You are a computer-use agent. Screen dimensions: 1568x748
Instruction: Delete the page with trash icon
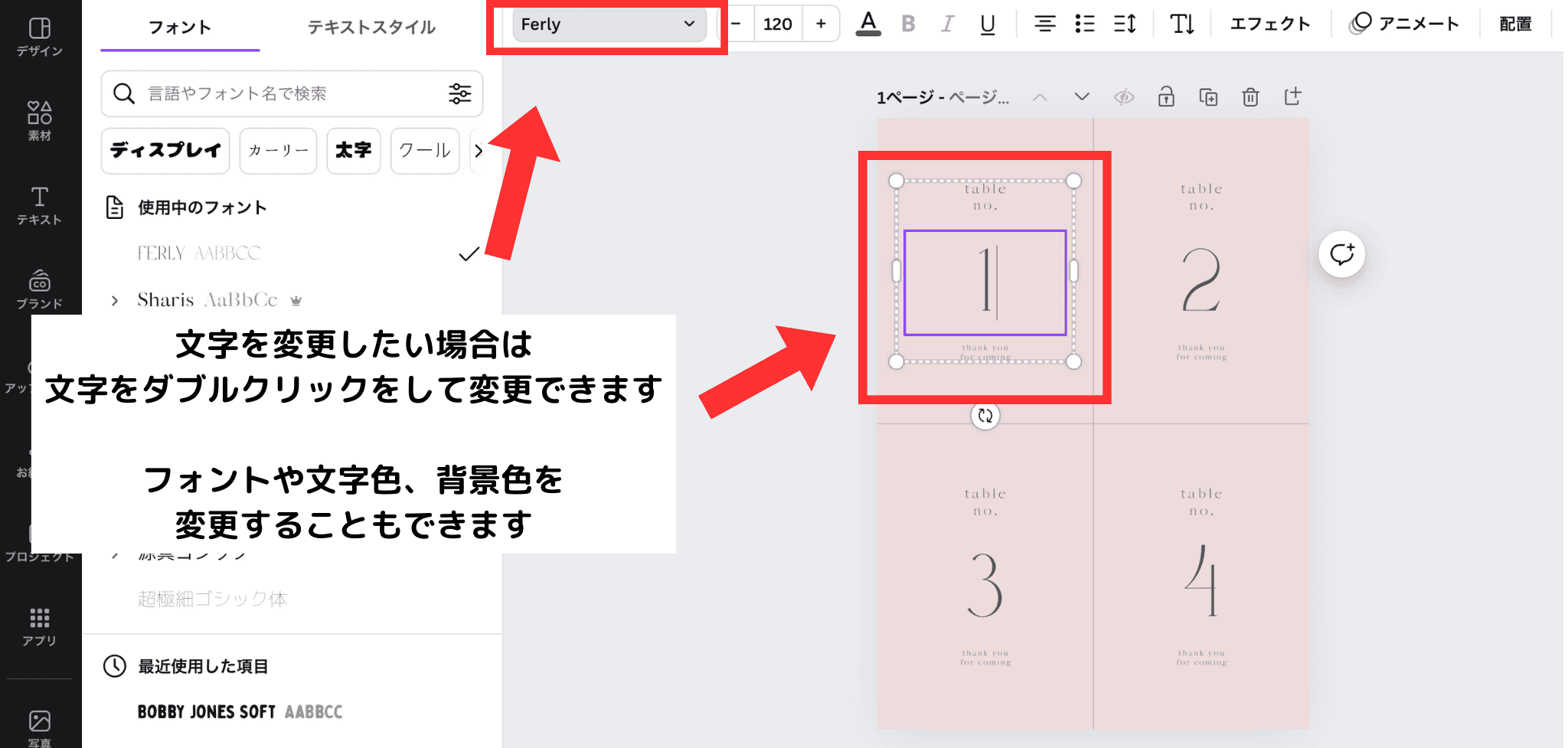(1250, 97)
